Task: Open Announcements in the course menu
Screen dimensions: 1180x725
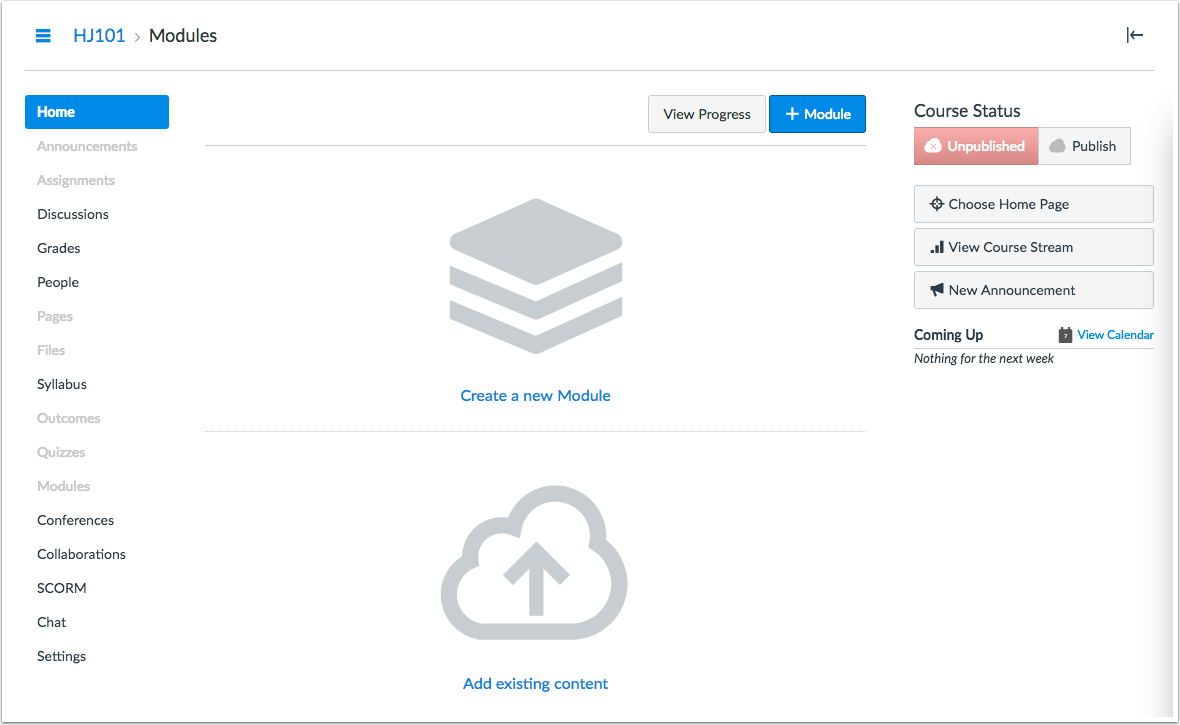Action: (87, 146)
